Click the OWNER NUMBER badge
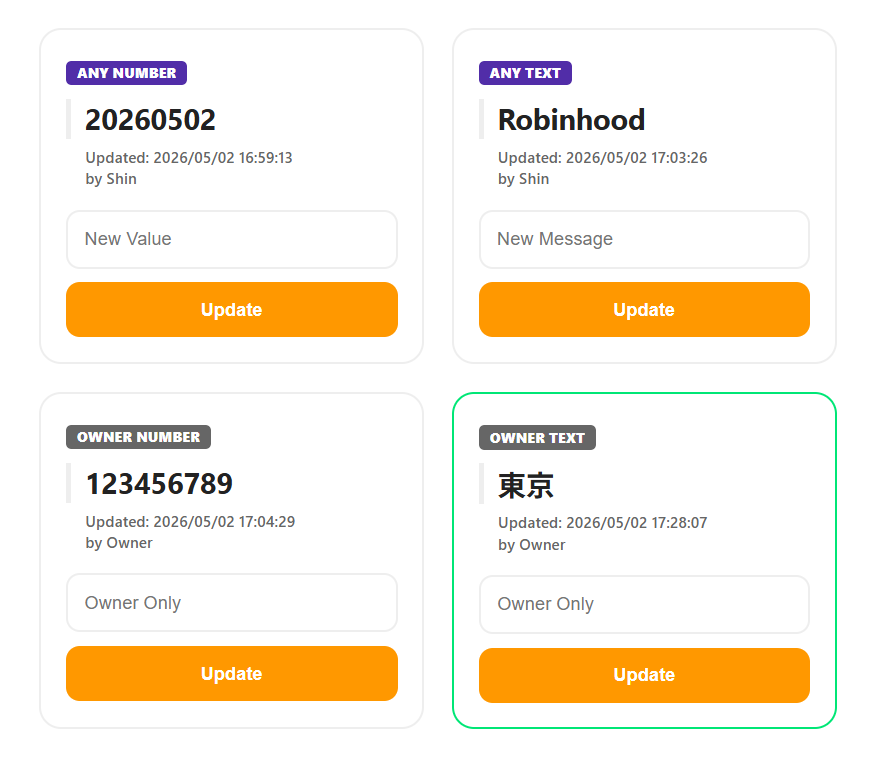878x757 pixels. [138, 437]
